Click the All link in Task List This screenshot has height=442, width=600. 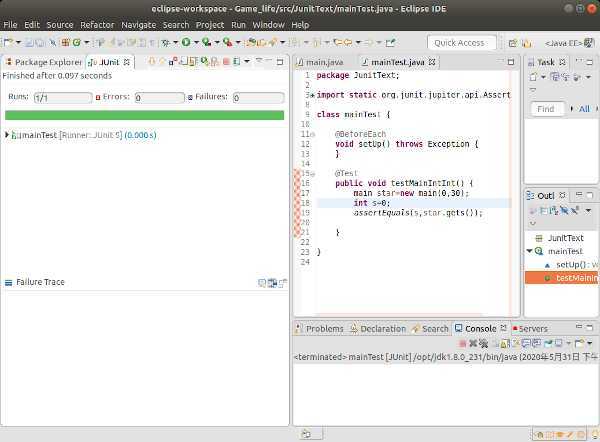tap(584, 109)
